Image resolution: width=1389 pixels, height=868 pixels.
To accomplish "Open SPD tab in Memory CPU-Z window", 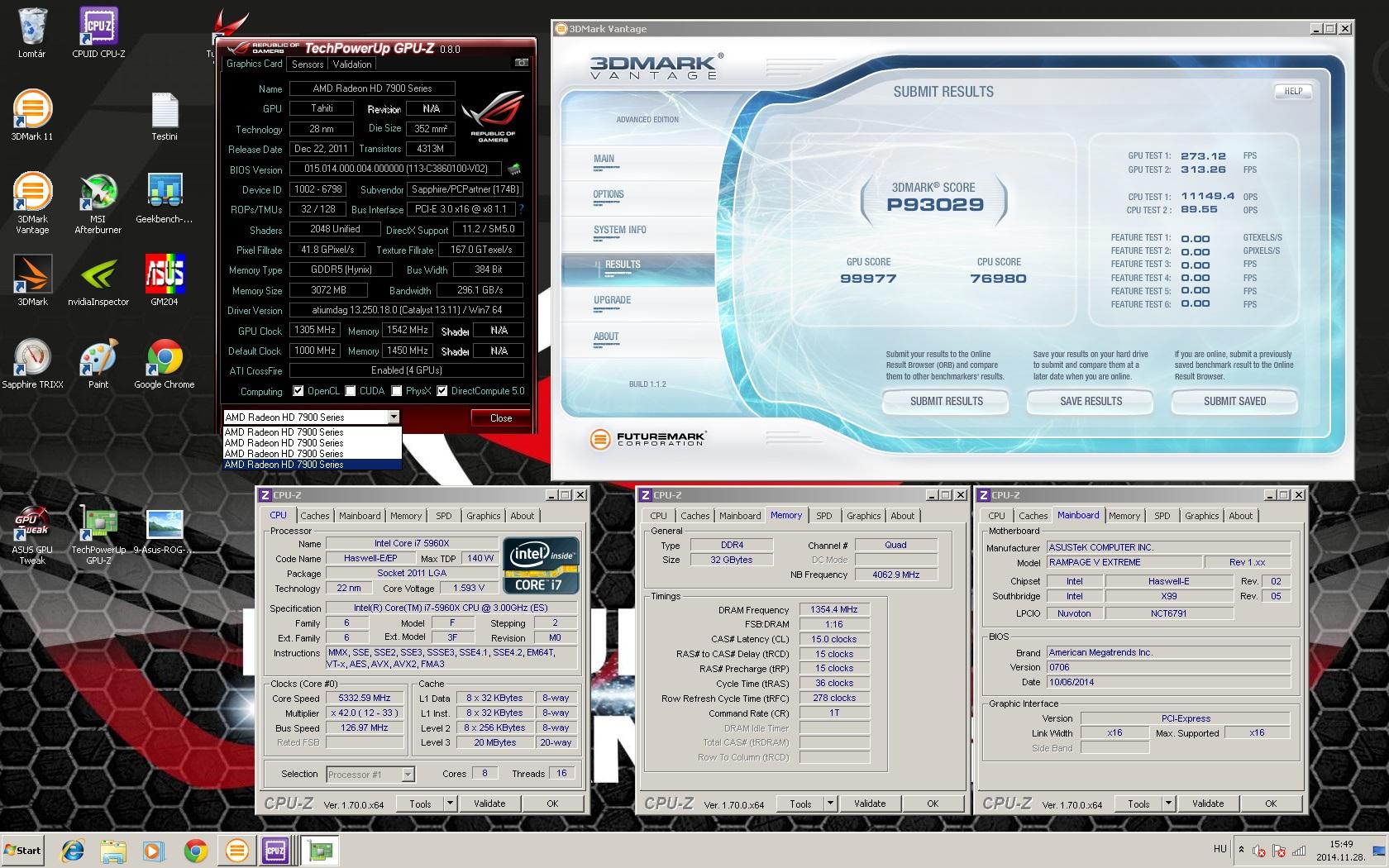I will 824,516.
